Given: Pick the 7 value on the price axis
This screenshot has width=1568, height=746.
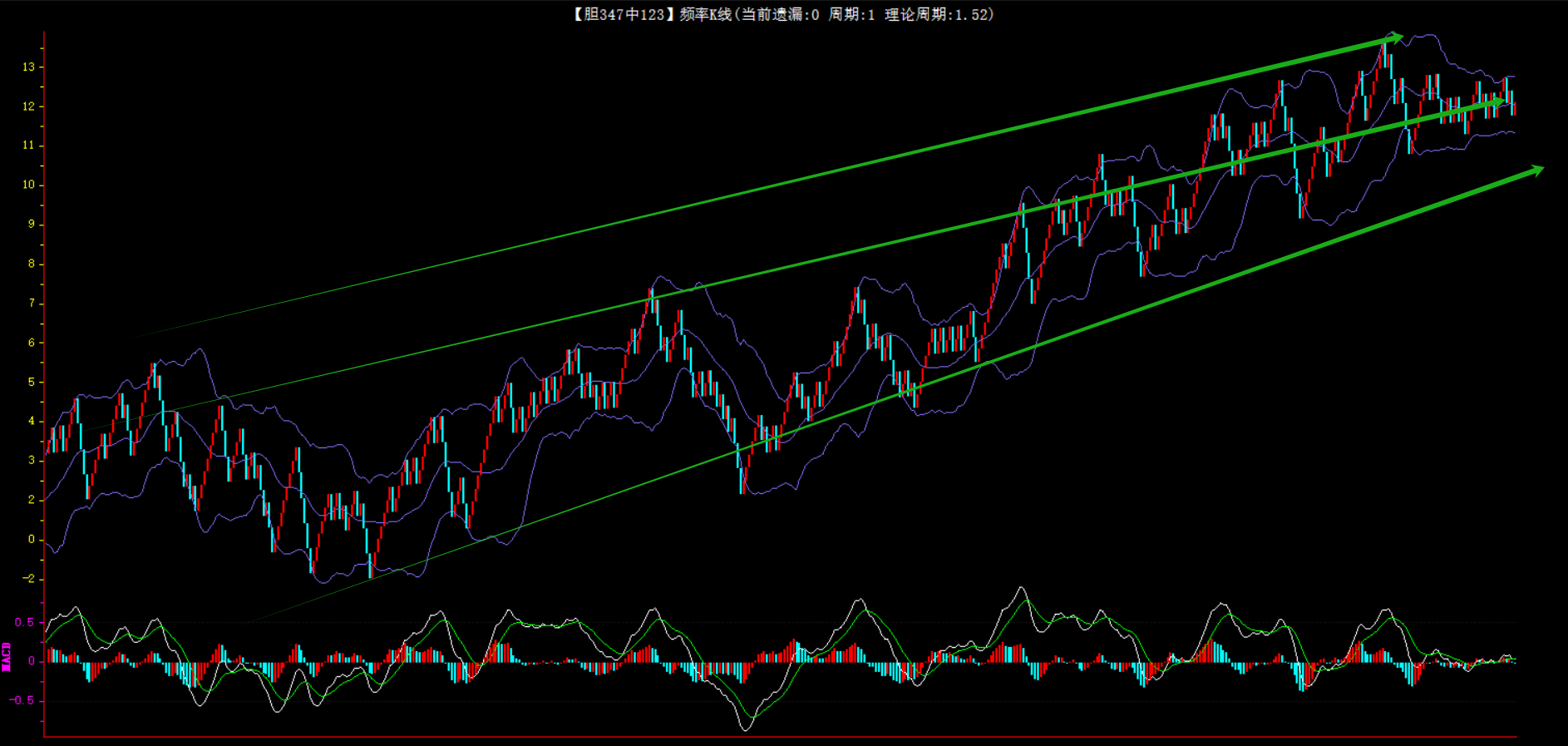Looking at the screenshot, I should pyautogui.click(x=32, y=304).
